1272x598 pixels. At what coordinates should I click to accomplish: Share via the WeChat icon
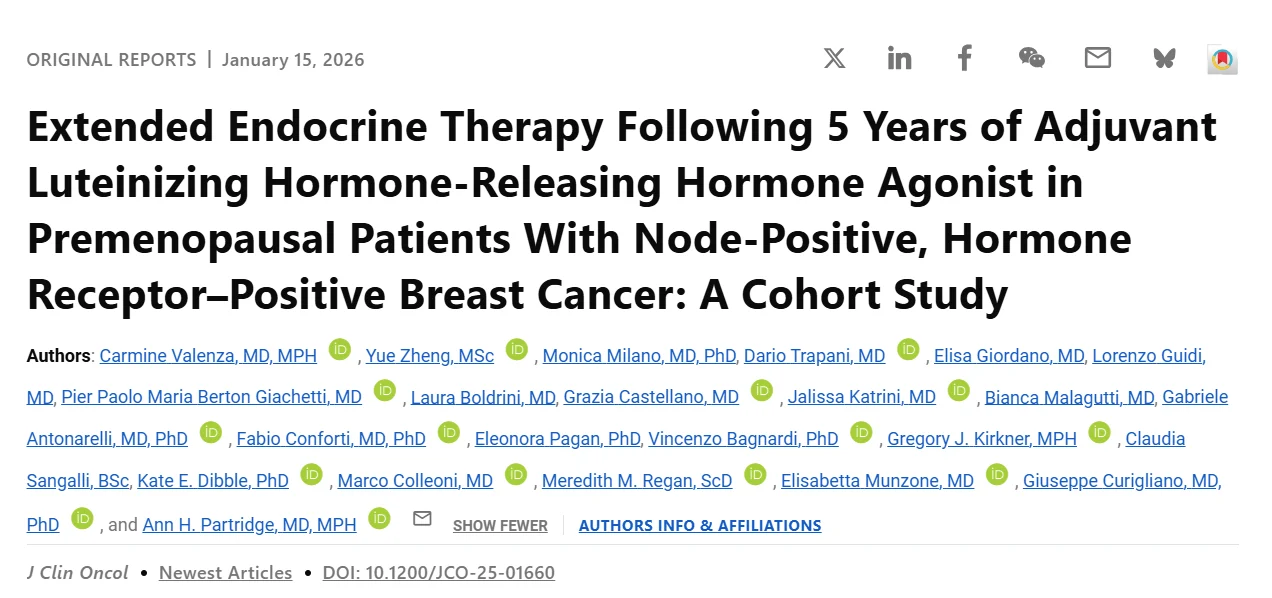tap(1031, 58)
